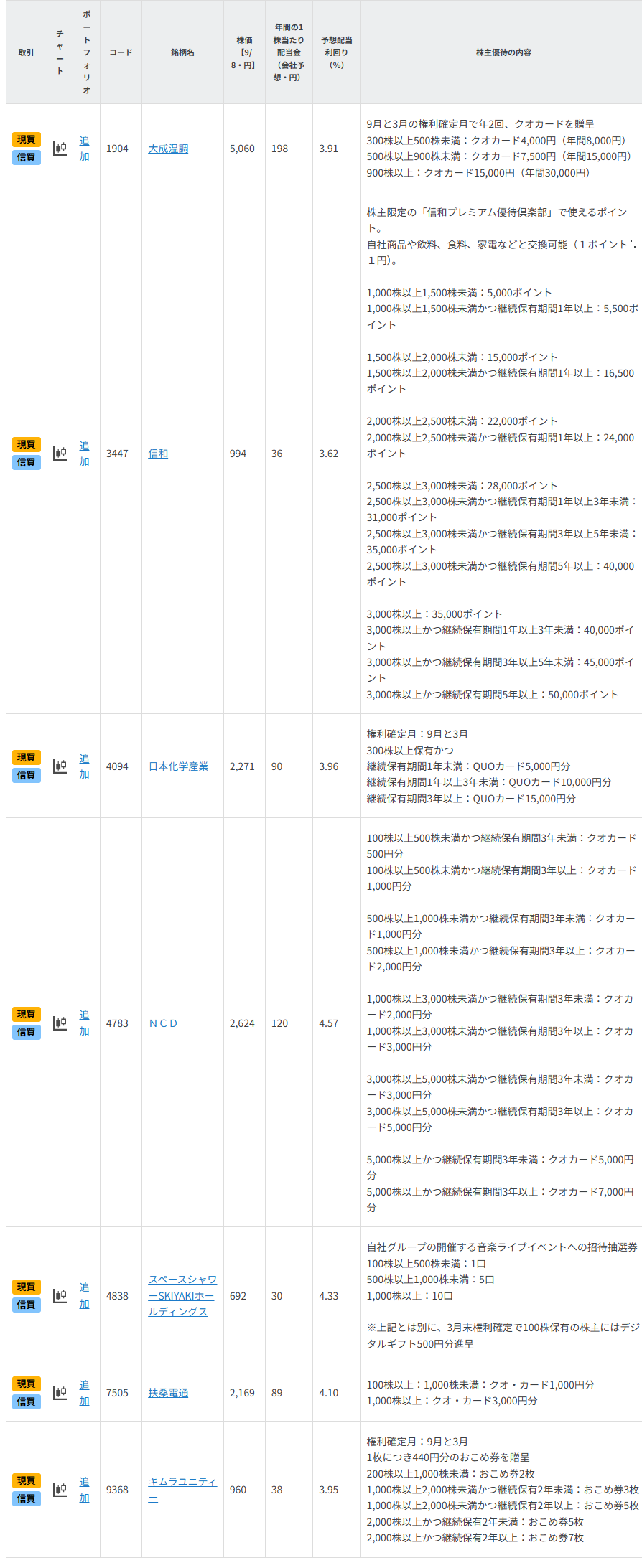Viewport: 642px width, 1568px height.
Task: Click 信買 button for 信和
Action: [27, 462]
